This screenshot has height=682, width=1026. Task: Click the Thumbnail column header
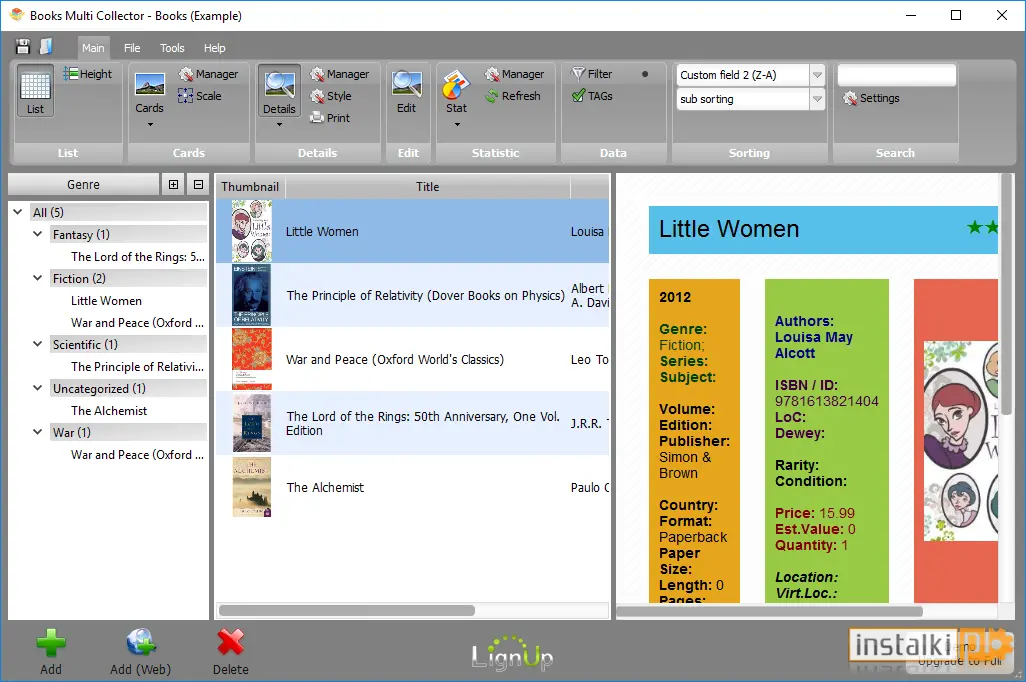[250, 187]
